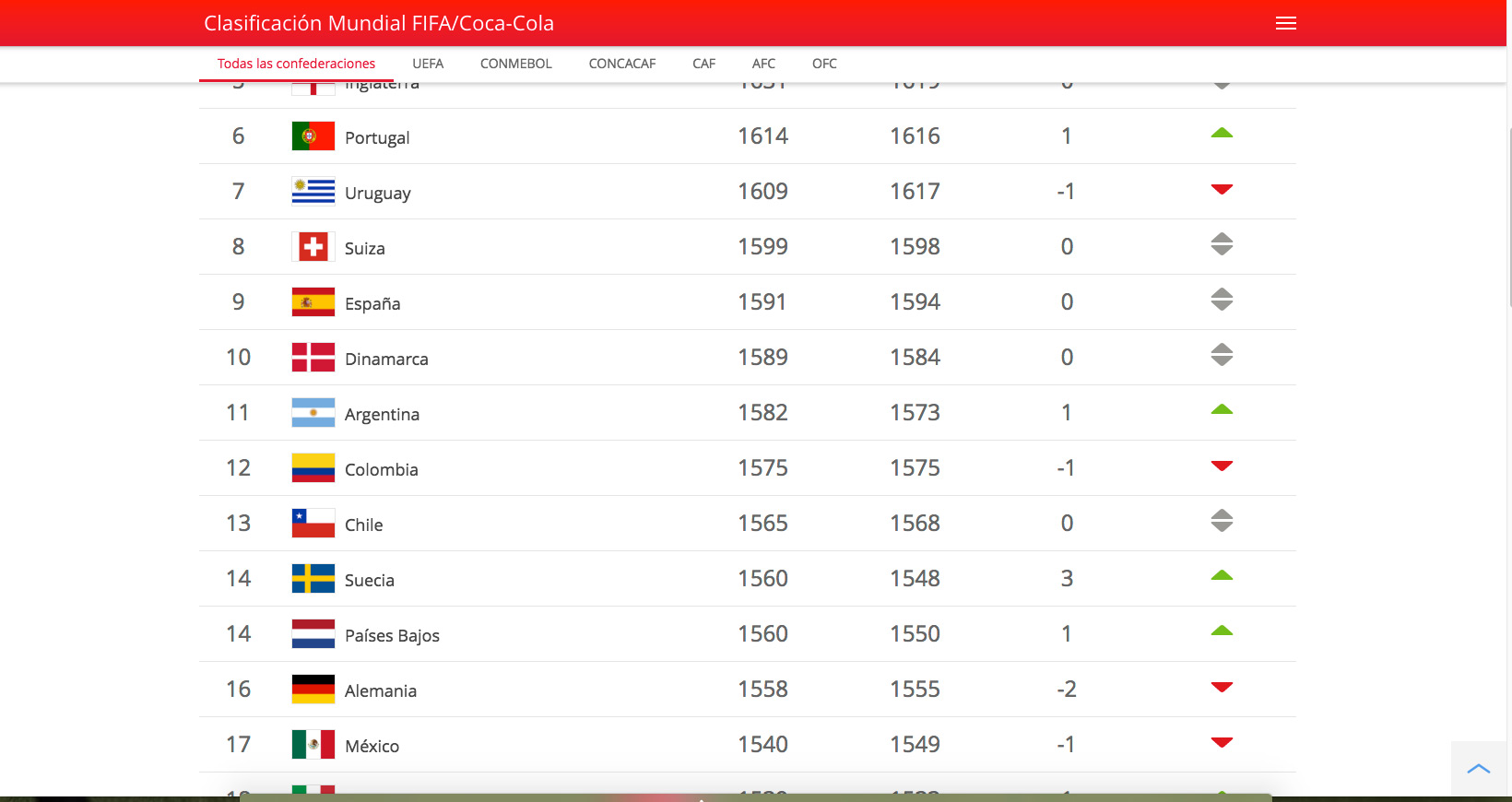Click green up arrow in Portugal row
Screen dimensions: 1512x802
[1222, 133]
